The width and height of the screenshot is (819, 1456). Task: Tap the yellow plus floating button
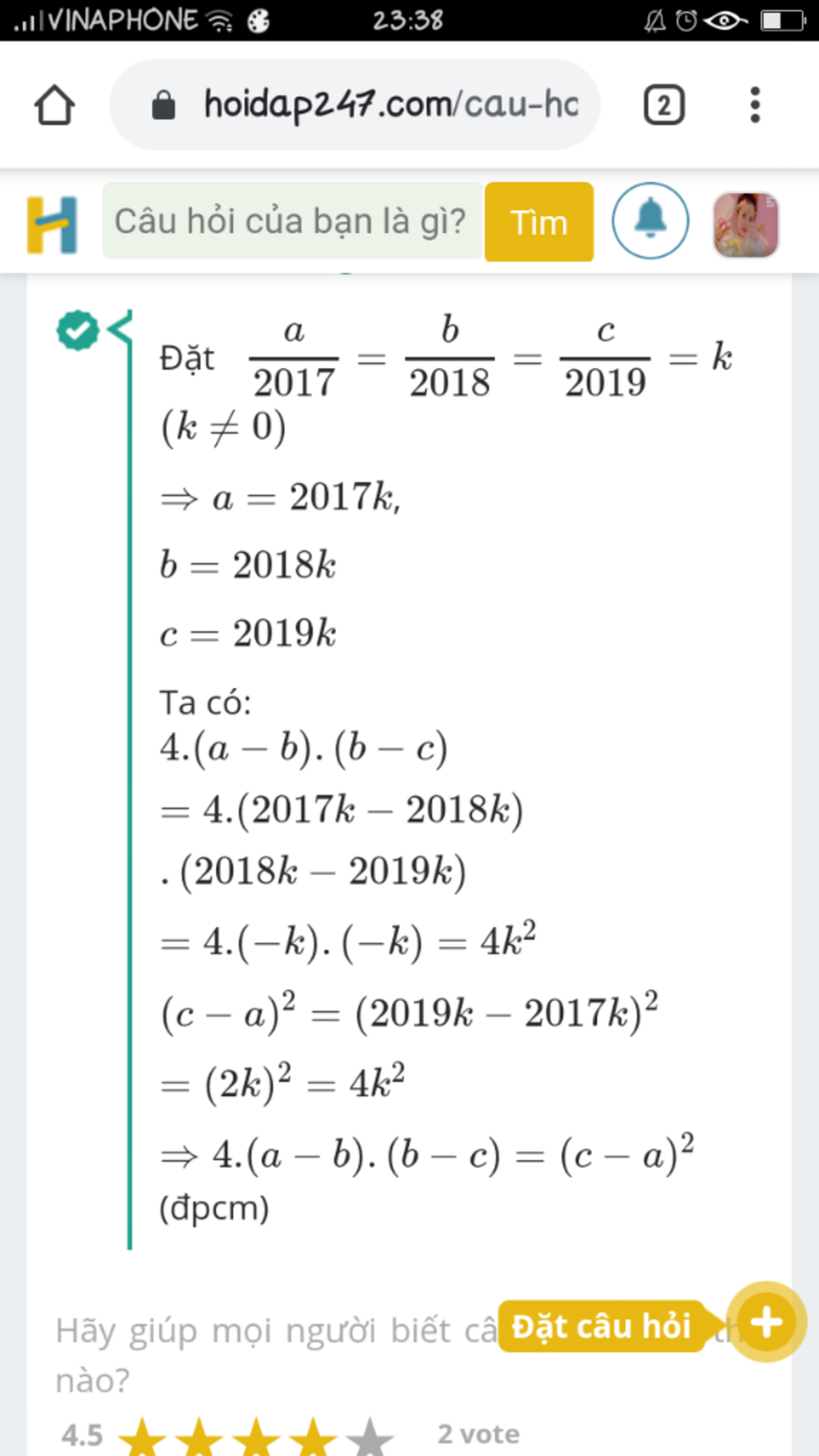tap(766, 1322)
